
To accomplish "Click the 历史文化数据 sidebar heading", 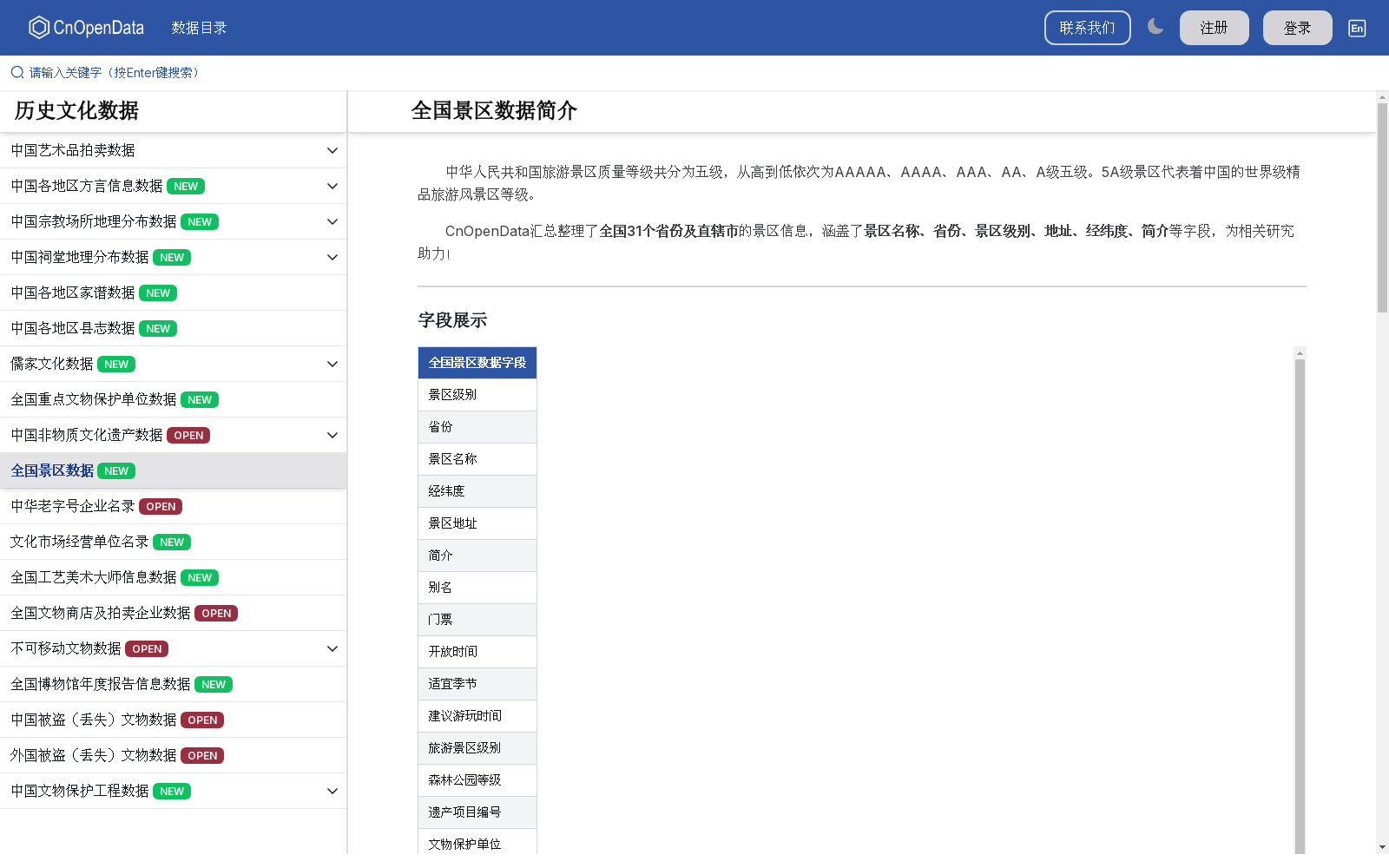I will 76,110.
